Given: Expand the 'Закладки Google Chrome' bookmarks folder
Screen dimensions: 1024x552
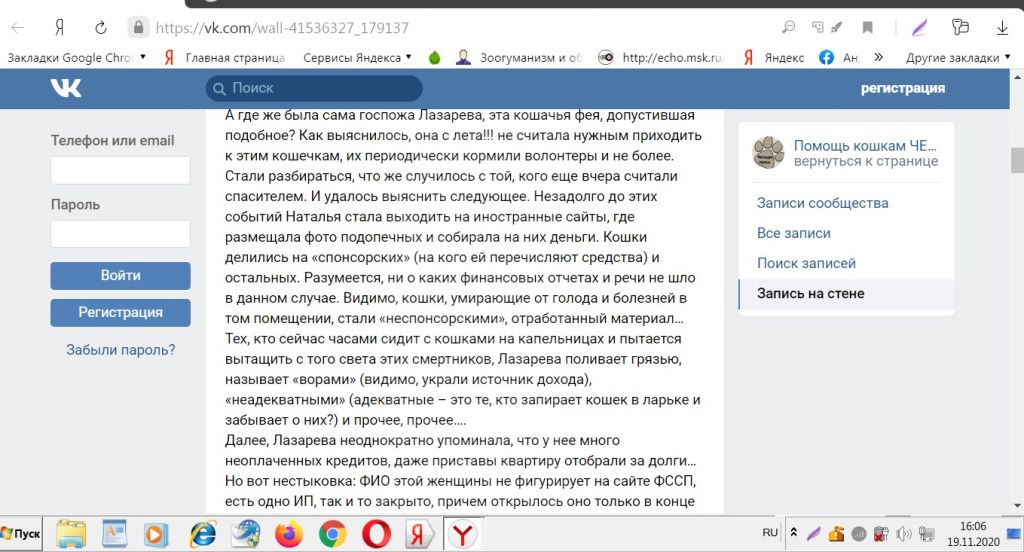Looking at the screenshot, I should coord(76,58).
